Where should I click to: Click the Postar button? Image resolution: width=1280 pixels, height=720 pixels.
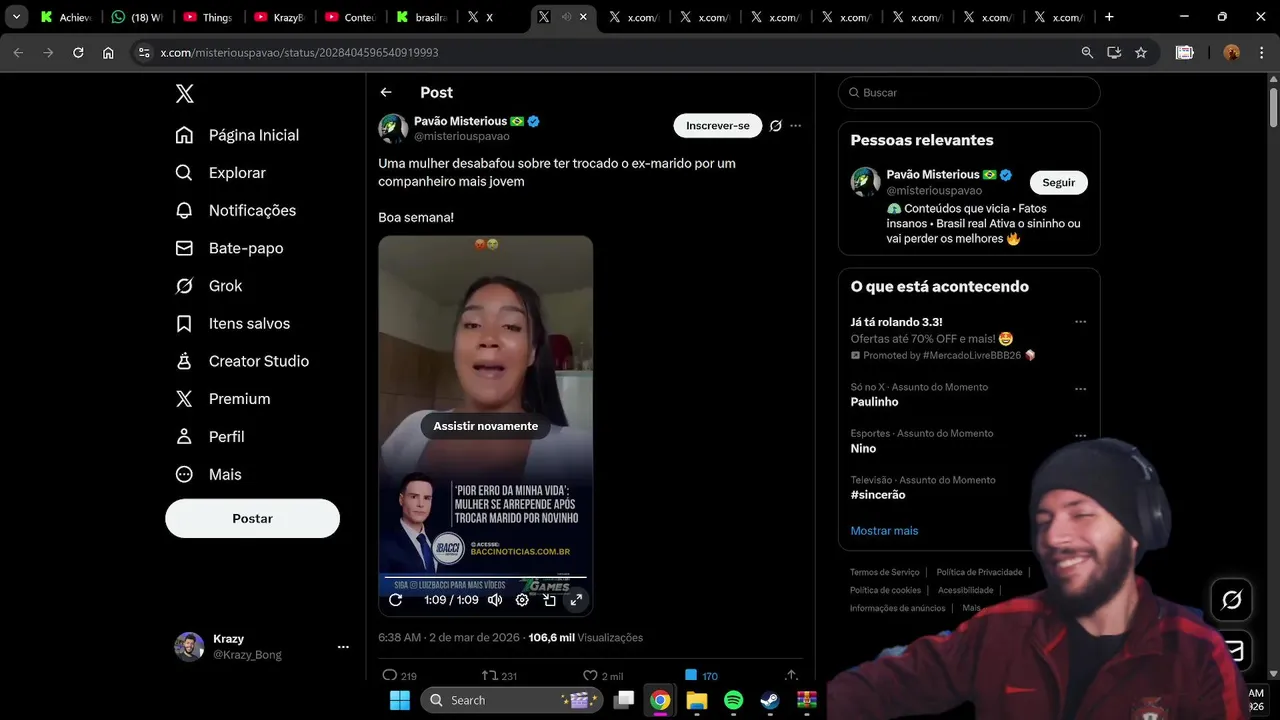pos(252,519)
